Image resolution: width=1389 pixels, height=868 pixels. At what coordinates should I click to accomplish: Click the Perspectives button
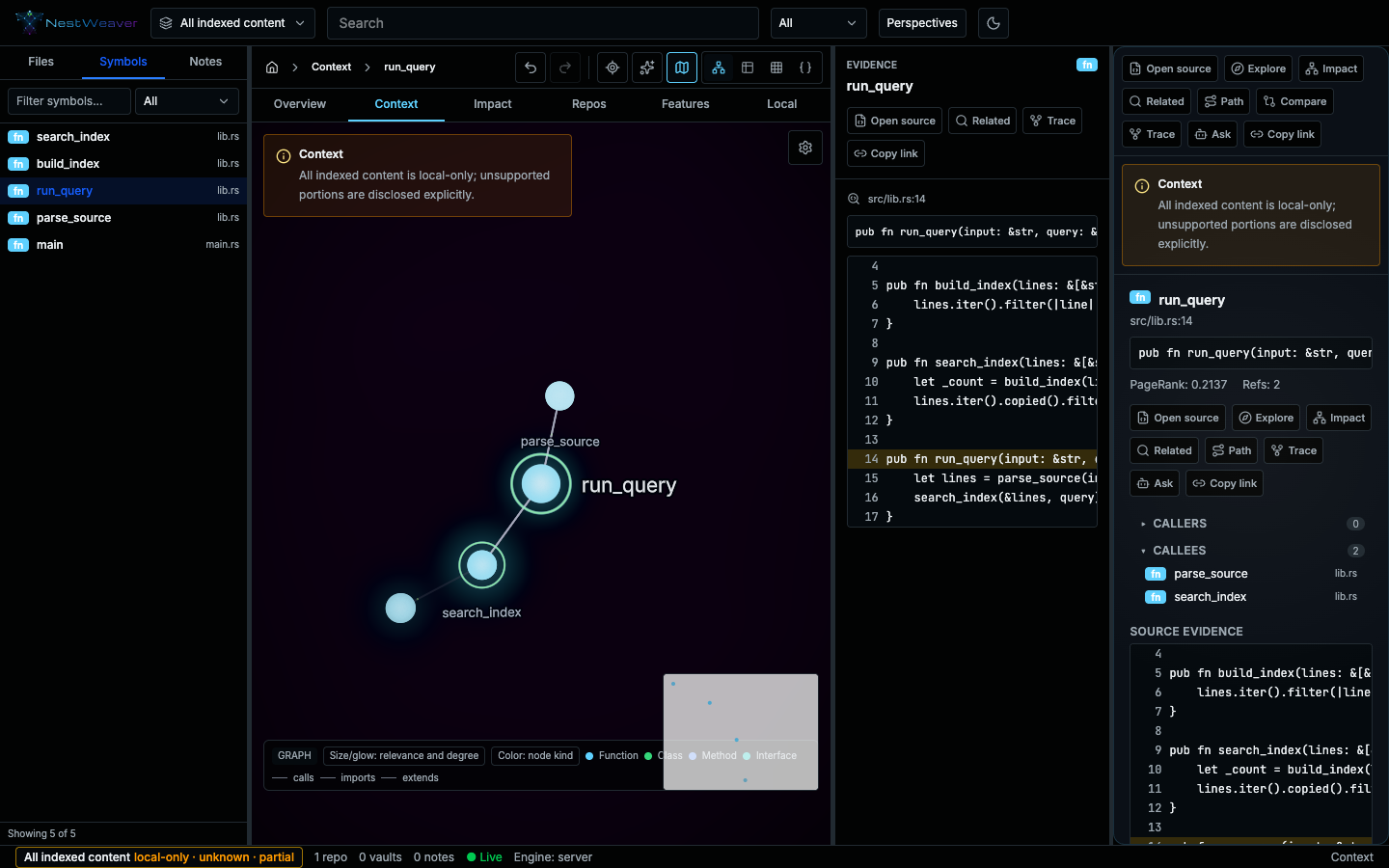922,23
